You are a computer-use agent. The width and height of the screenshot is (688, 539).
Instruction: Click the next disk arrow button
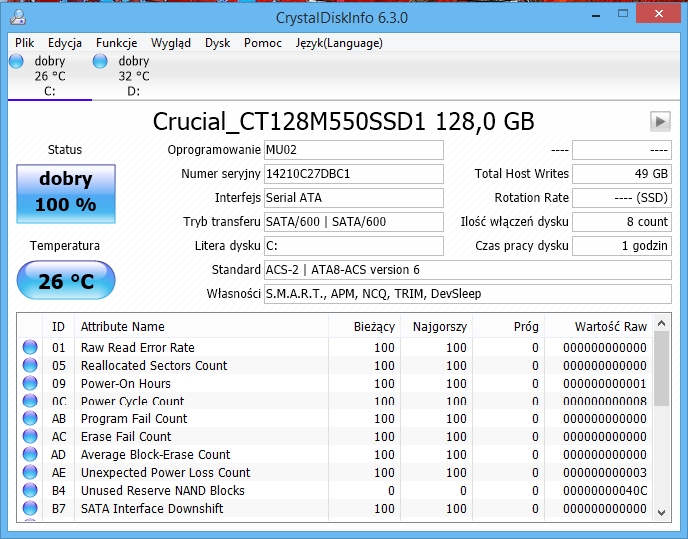(x=660, y=121)
